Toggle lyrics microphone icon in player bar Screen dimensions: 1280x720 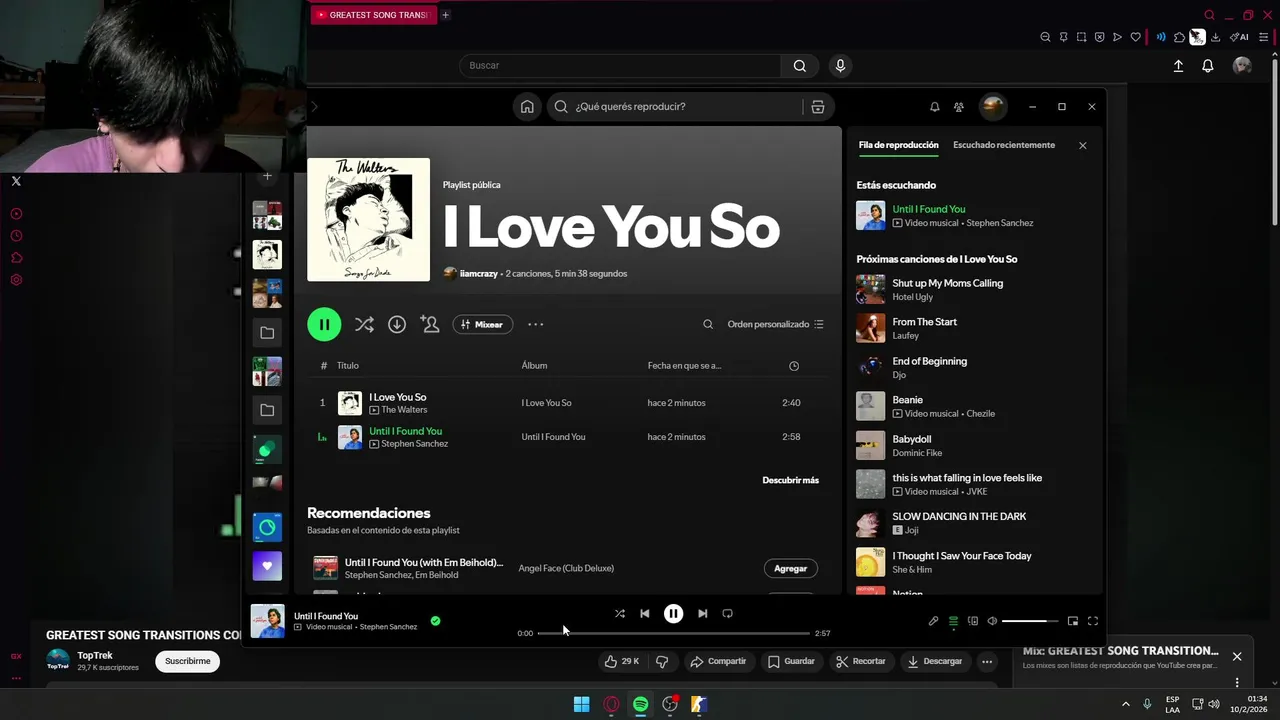(933, 621)
